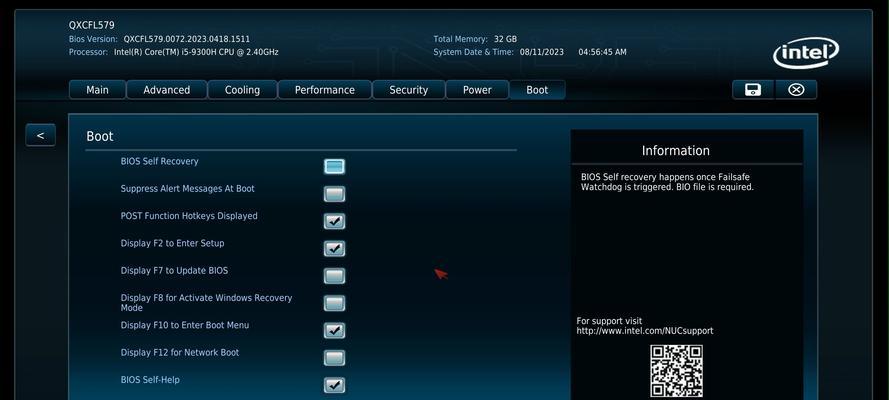This screenshot has height=400, width=889.
Task: Click the system time 04:56:45 AM
Action: (x=602, y=52)
